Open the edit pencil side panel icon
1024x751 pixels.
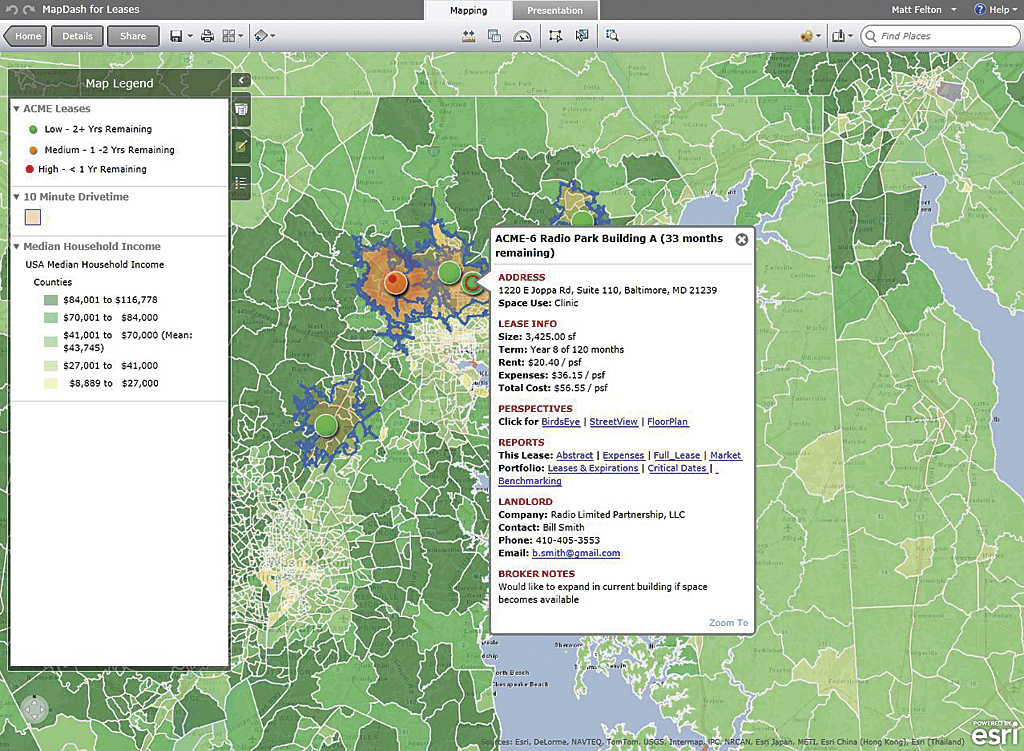241,146
